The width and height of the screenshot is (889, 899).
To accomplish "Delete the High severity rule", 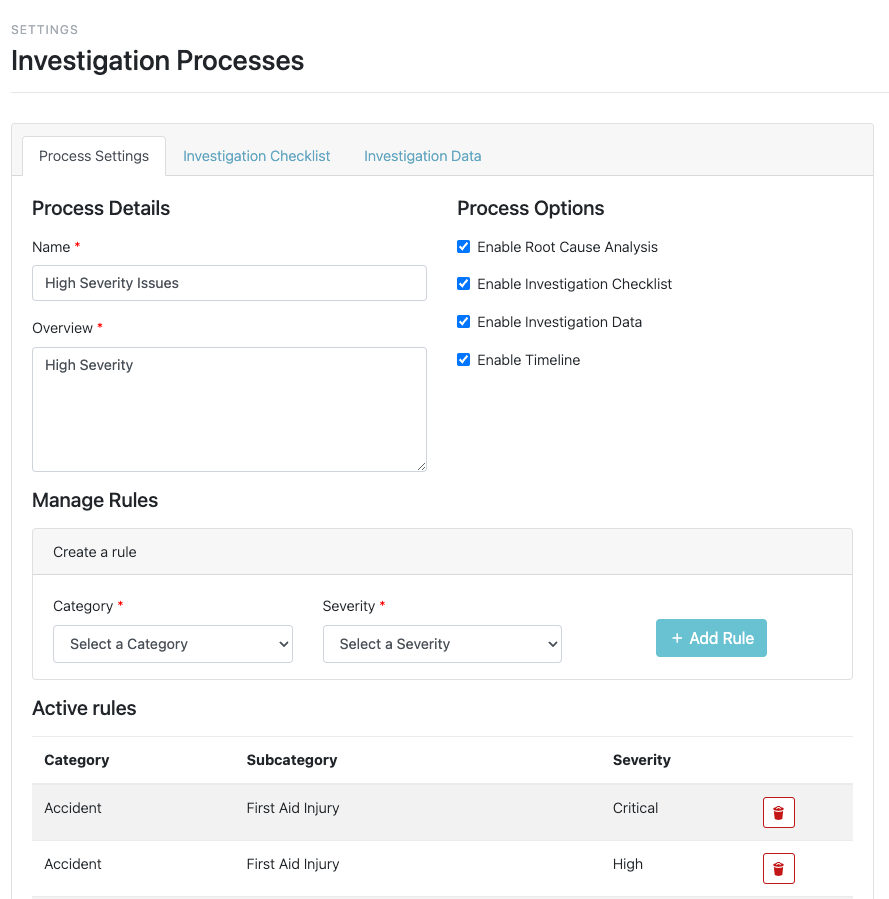I will [778, 868].
